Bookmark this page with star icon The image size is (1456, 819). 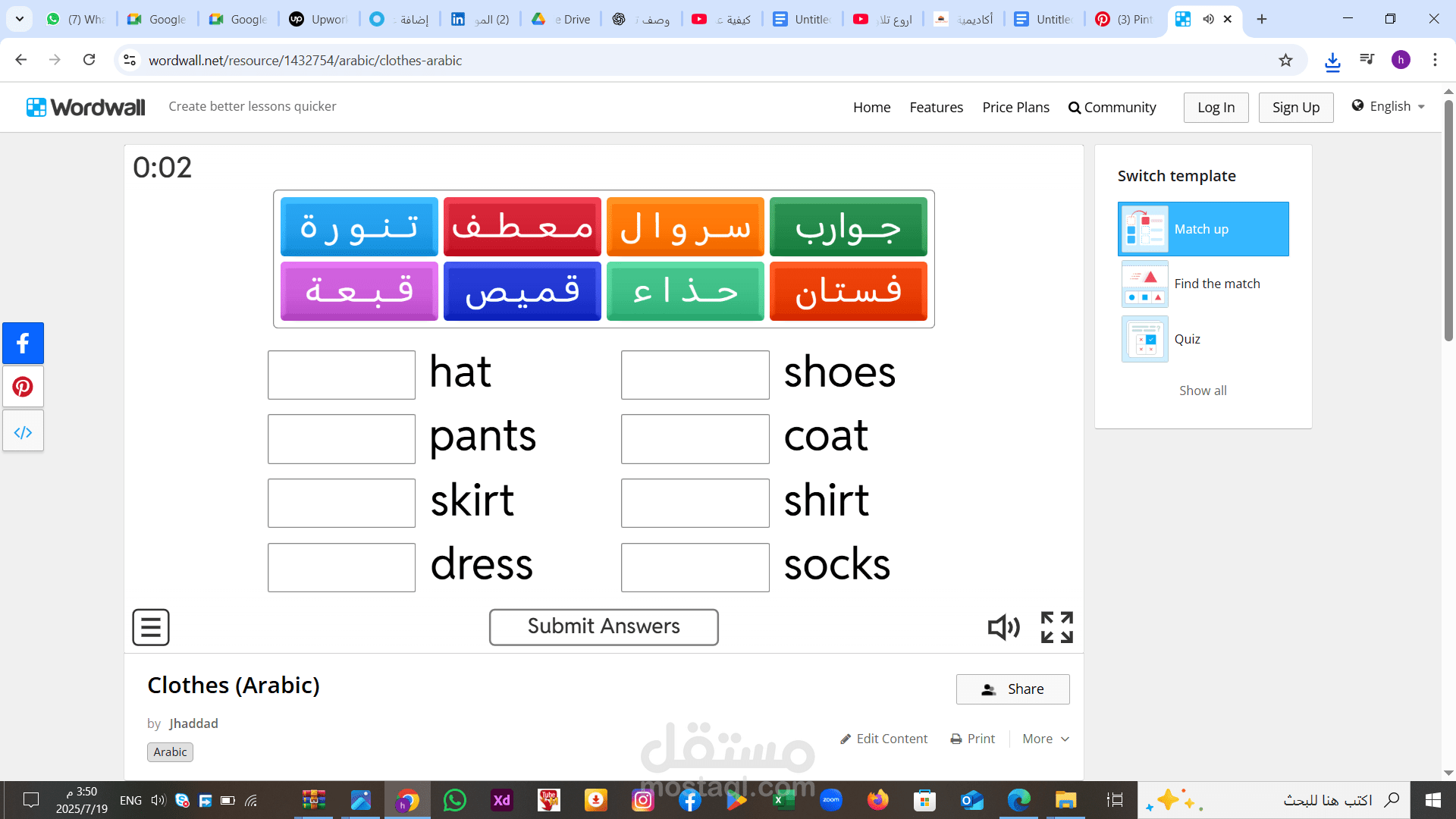point(1285,61)
